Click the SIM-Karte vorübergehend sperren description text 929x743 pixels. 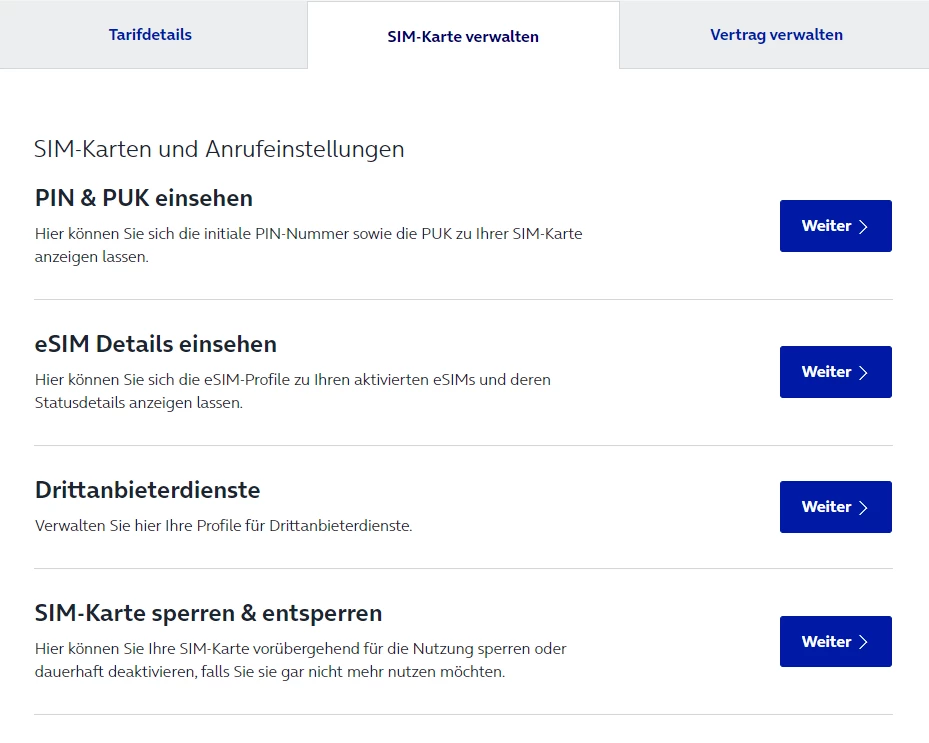pyautogui.click(x=300, y=660)
